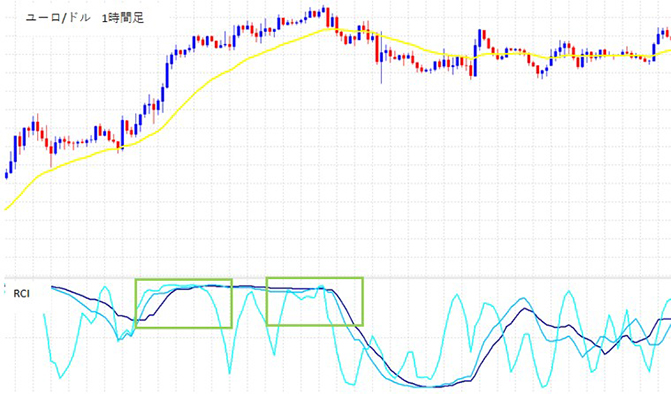The width and height of the screenshot is (671, 394).
Task: Click the yellow moving average line start
Action: [x=6, y=209]
